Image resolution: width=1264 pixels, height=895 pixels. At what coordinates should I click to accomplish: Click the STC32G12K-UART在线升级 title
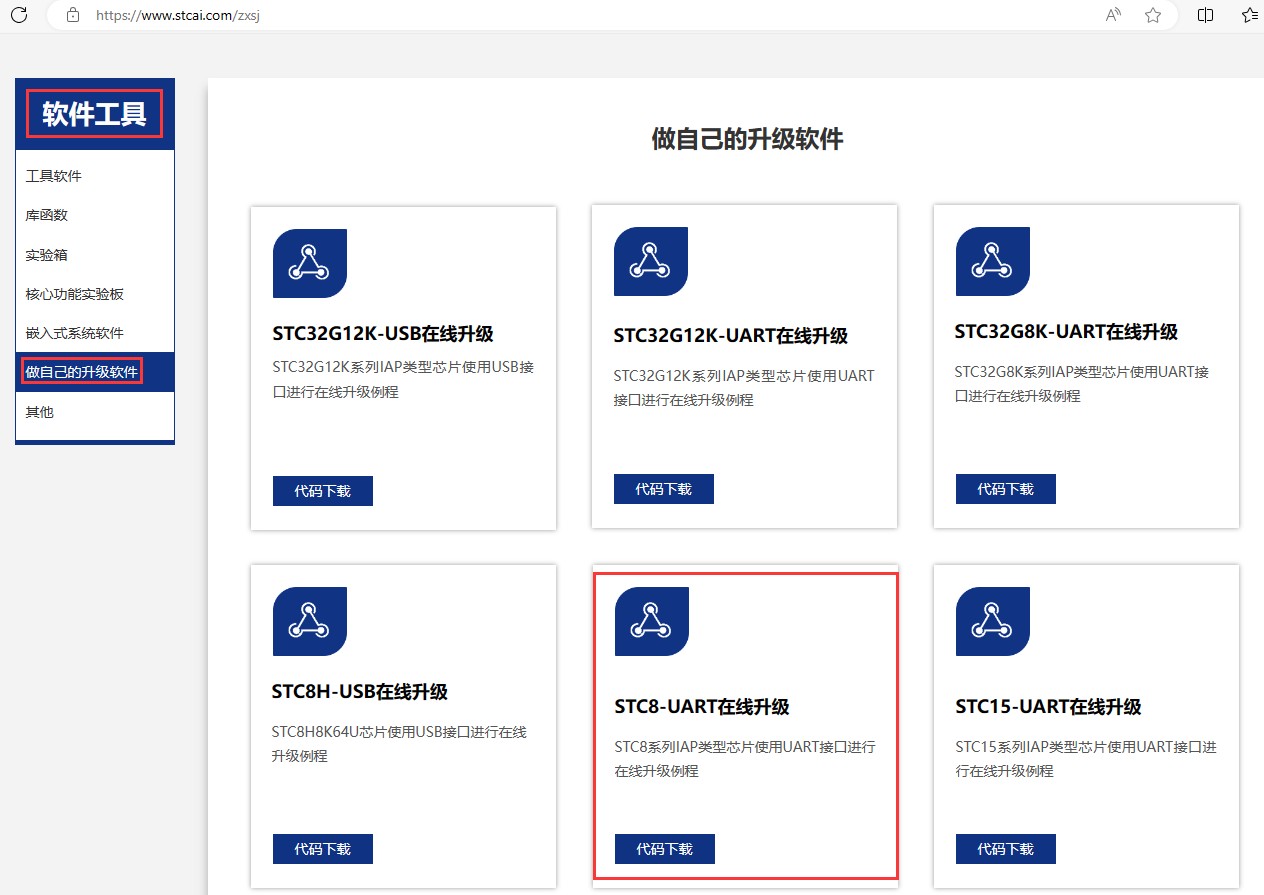click(x=731, y=336)
